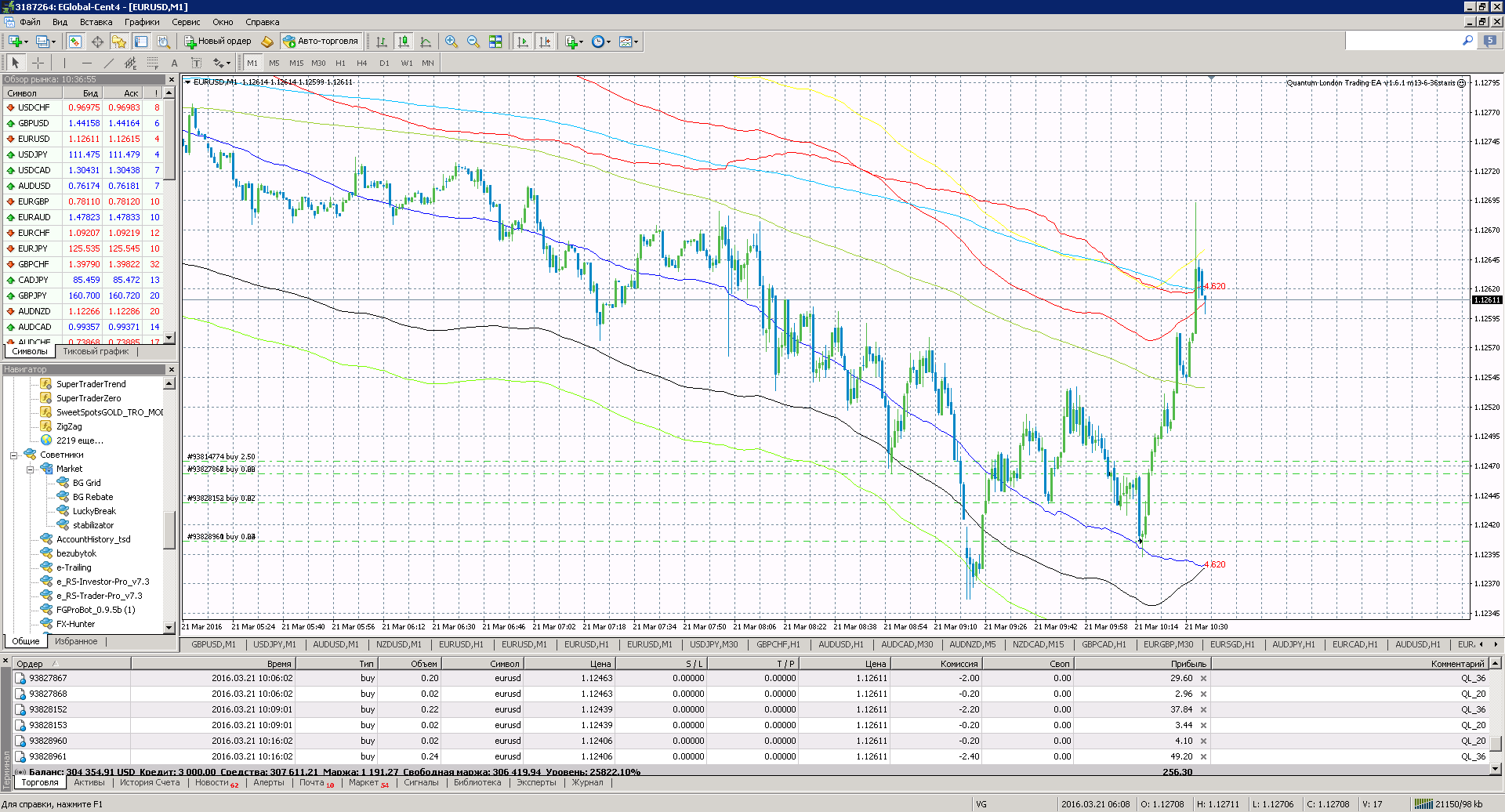
Task: Open the Тиковый график tab
Action: point(96,351)
